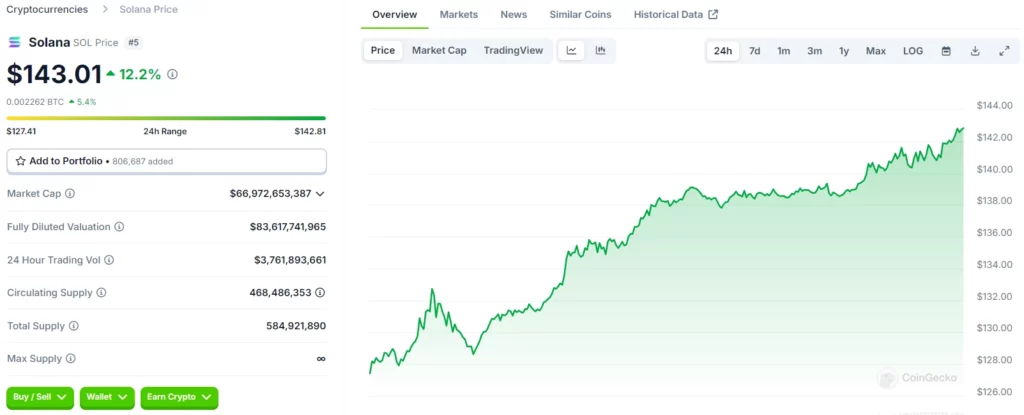
Task: Open the calendar date range picker
Action: [x=946, y=51]
